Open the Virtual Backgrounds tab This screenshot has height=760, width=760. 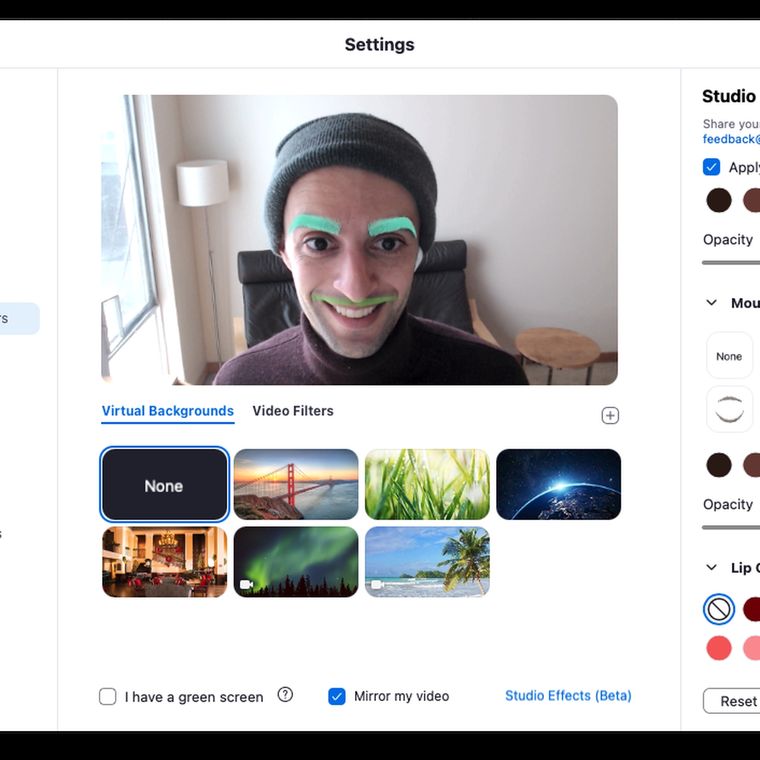coord(168,411)
